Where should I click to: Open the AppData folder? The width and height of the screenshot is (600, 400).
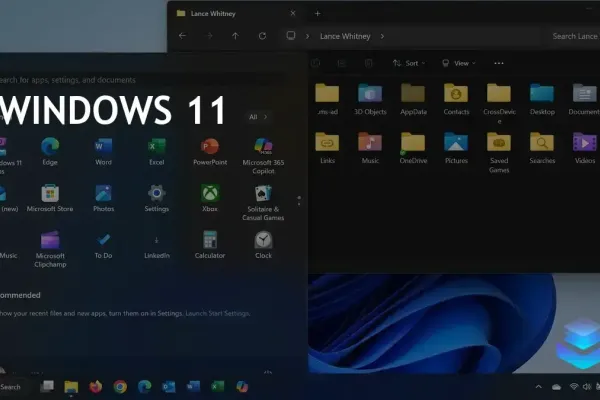(x=413, y=100)
